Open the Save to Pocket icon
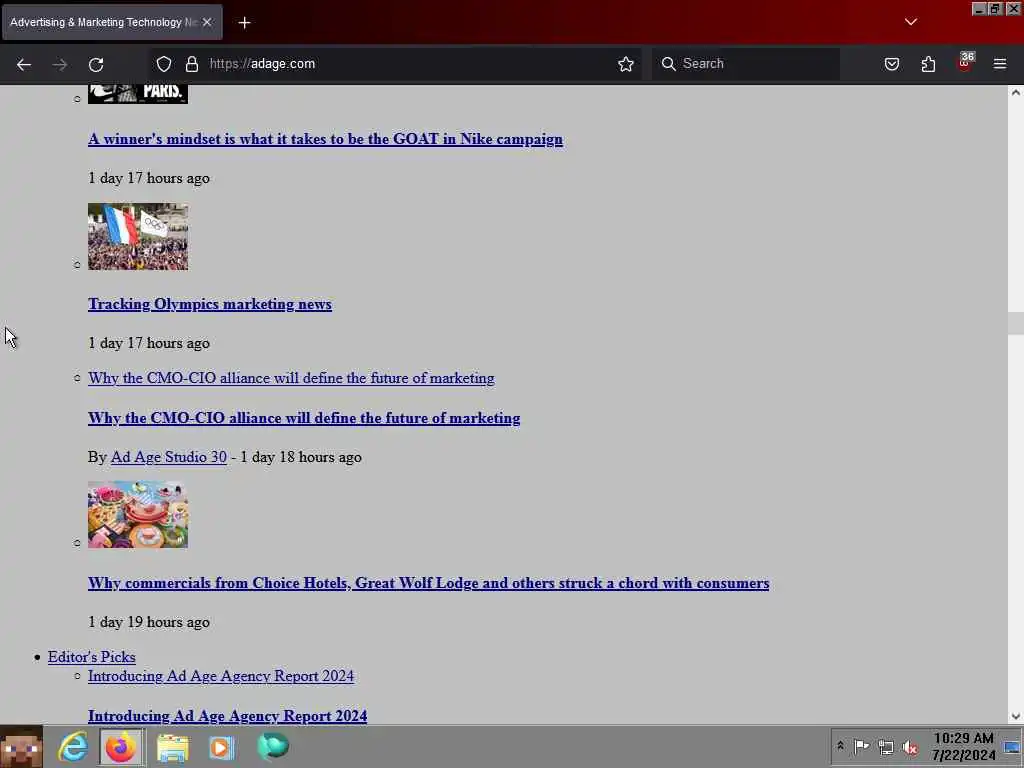Viewport: 1024px width, 768px height. (891, 64)
